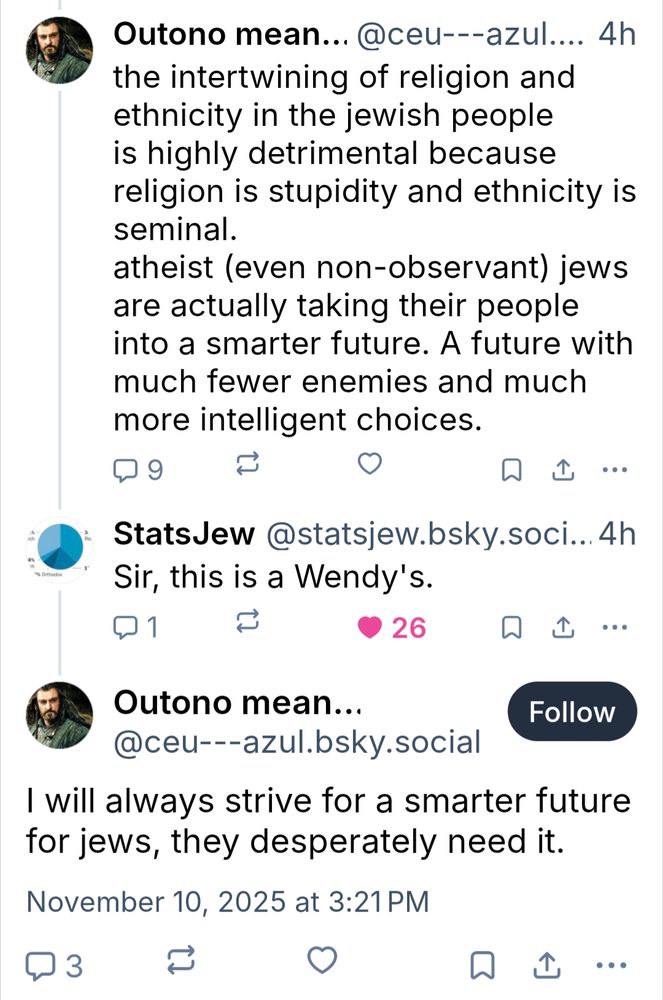Reply to StatsJew's Wendy's post
This screenshot has height=1000, width=663.
point(126,626)
